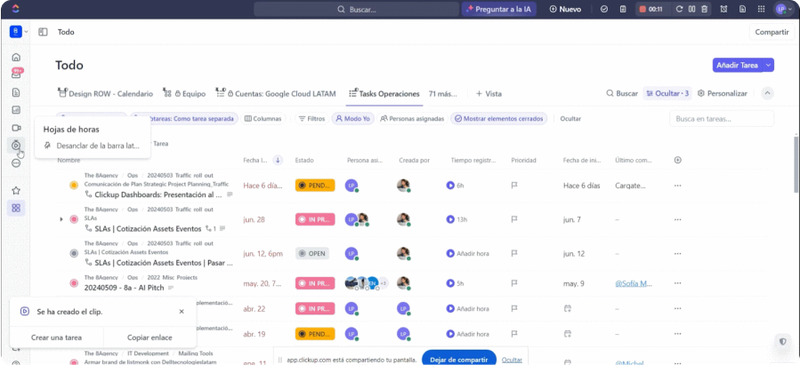
Task: Open the Inbox icon showing 99+ badge
Action: click(17, 74)
